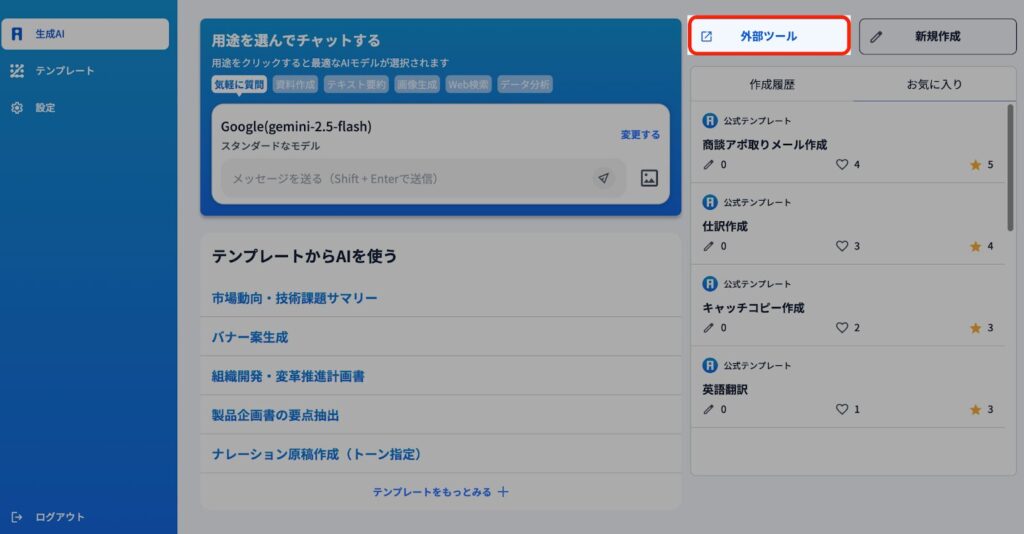
Task: Select the データ分析 usage chip
Action: [x=525, y=85]
